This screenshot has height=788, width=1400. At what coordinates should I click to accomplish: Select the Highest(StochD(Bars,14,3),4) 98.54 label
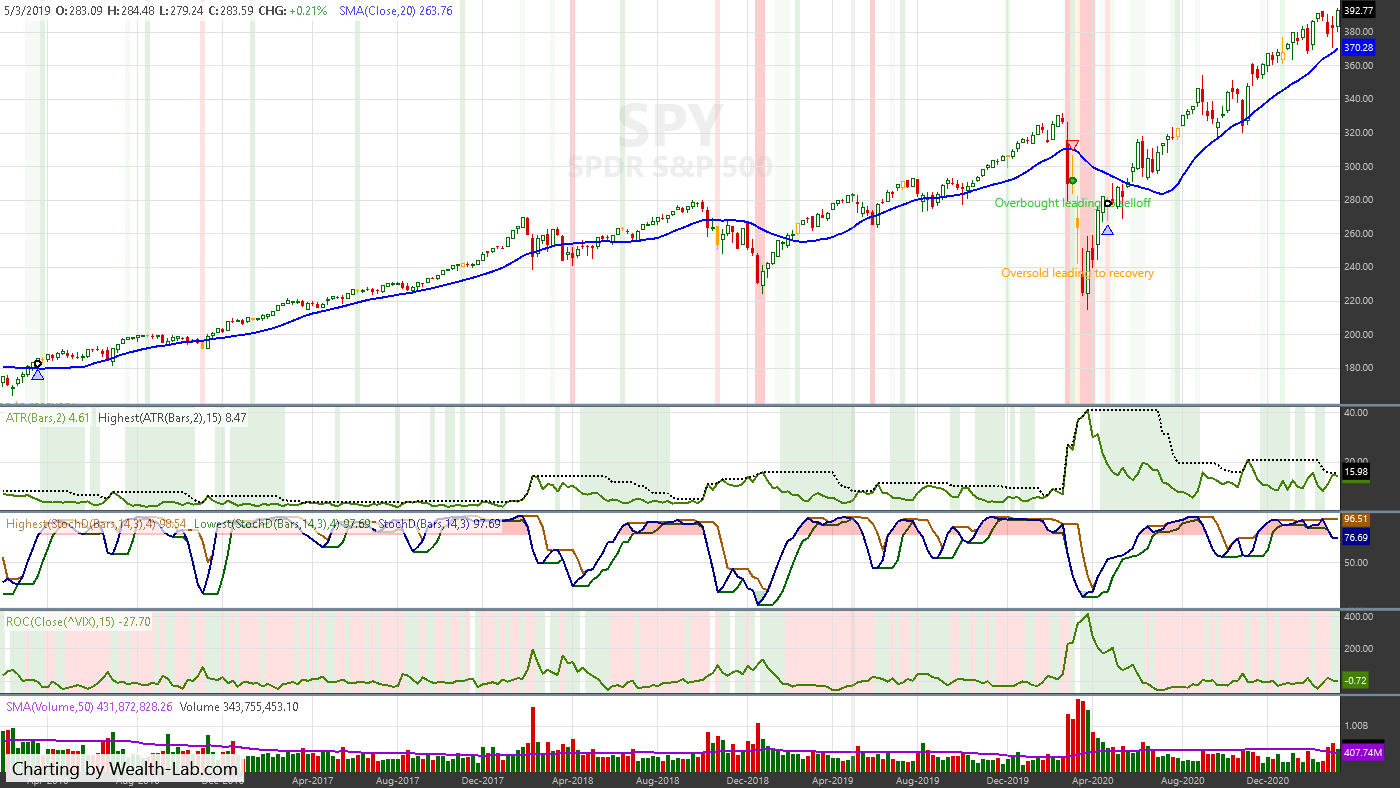(x=95, y=523)
